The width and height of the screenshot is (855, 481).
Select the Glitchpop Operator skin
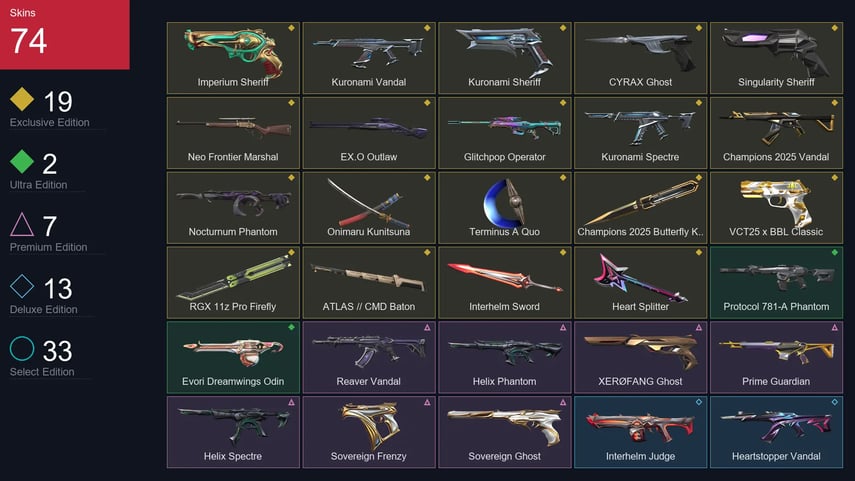pos(504,133)
